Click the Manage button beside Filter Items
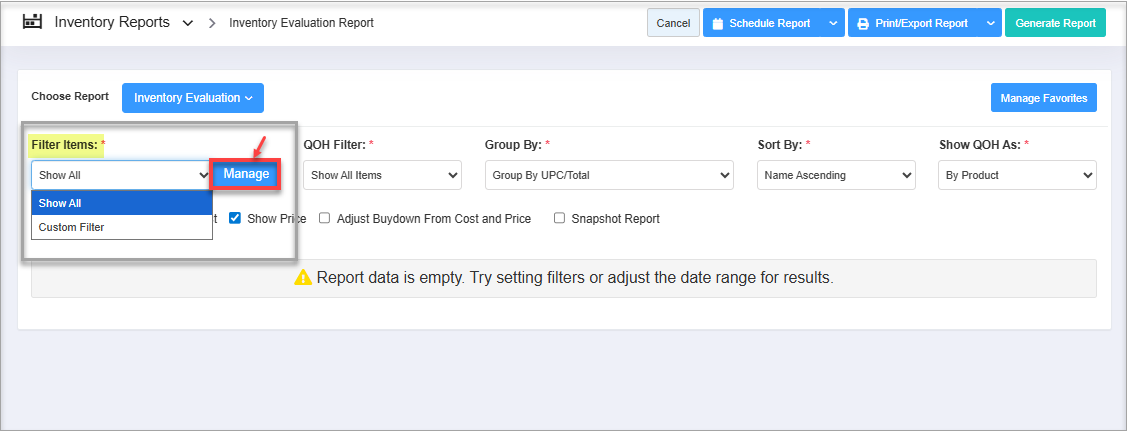 pos(246,174)
